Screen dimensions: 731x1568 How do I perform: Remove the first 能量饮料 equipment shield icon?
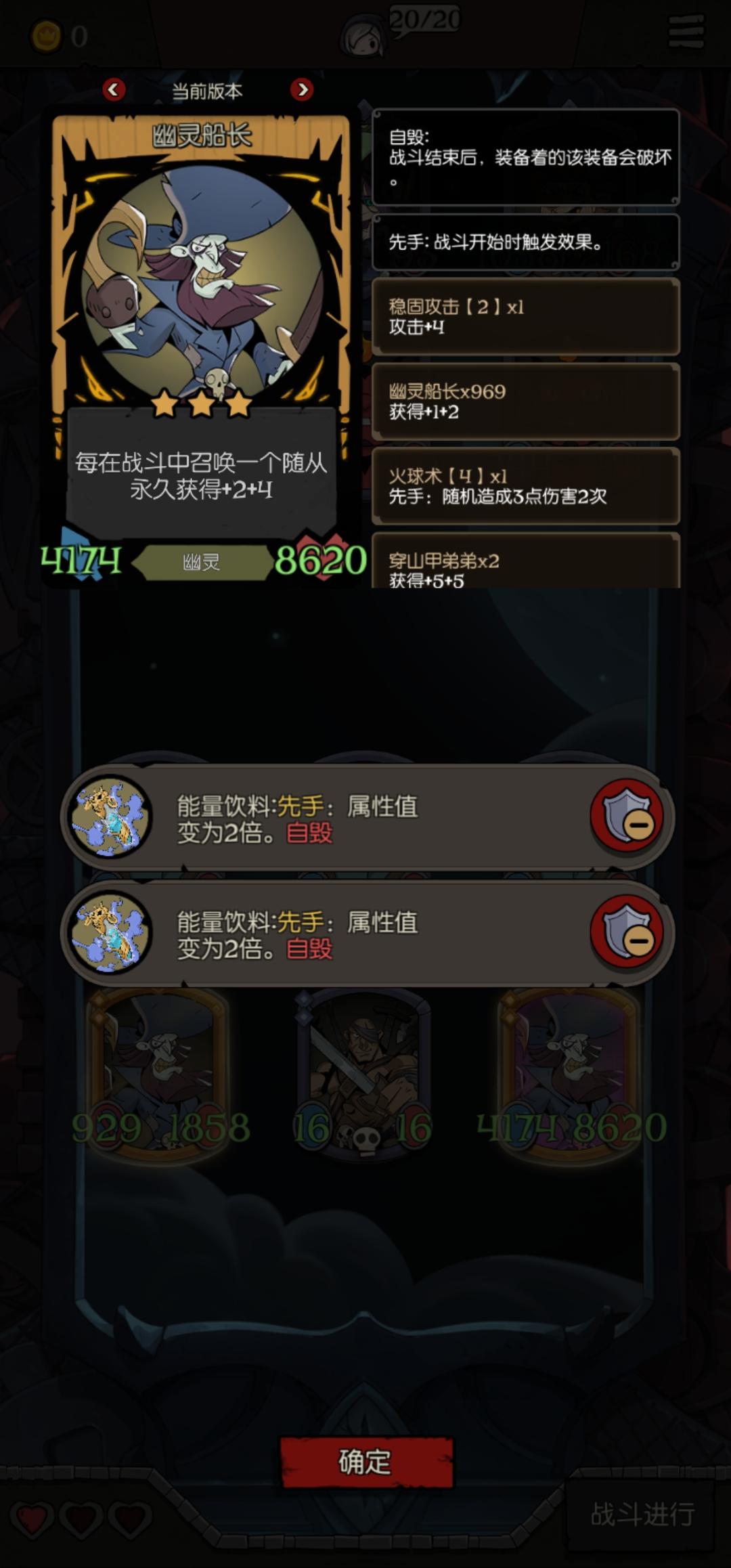(627, 815)
